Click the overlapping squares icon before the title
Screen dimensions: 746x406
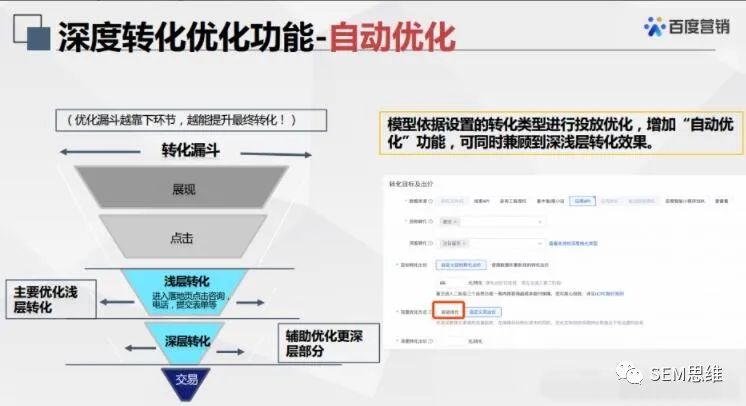[x=31, y=32]
